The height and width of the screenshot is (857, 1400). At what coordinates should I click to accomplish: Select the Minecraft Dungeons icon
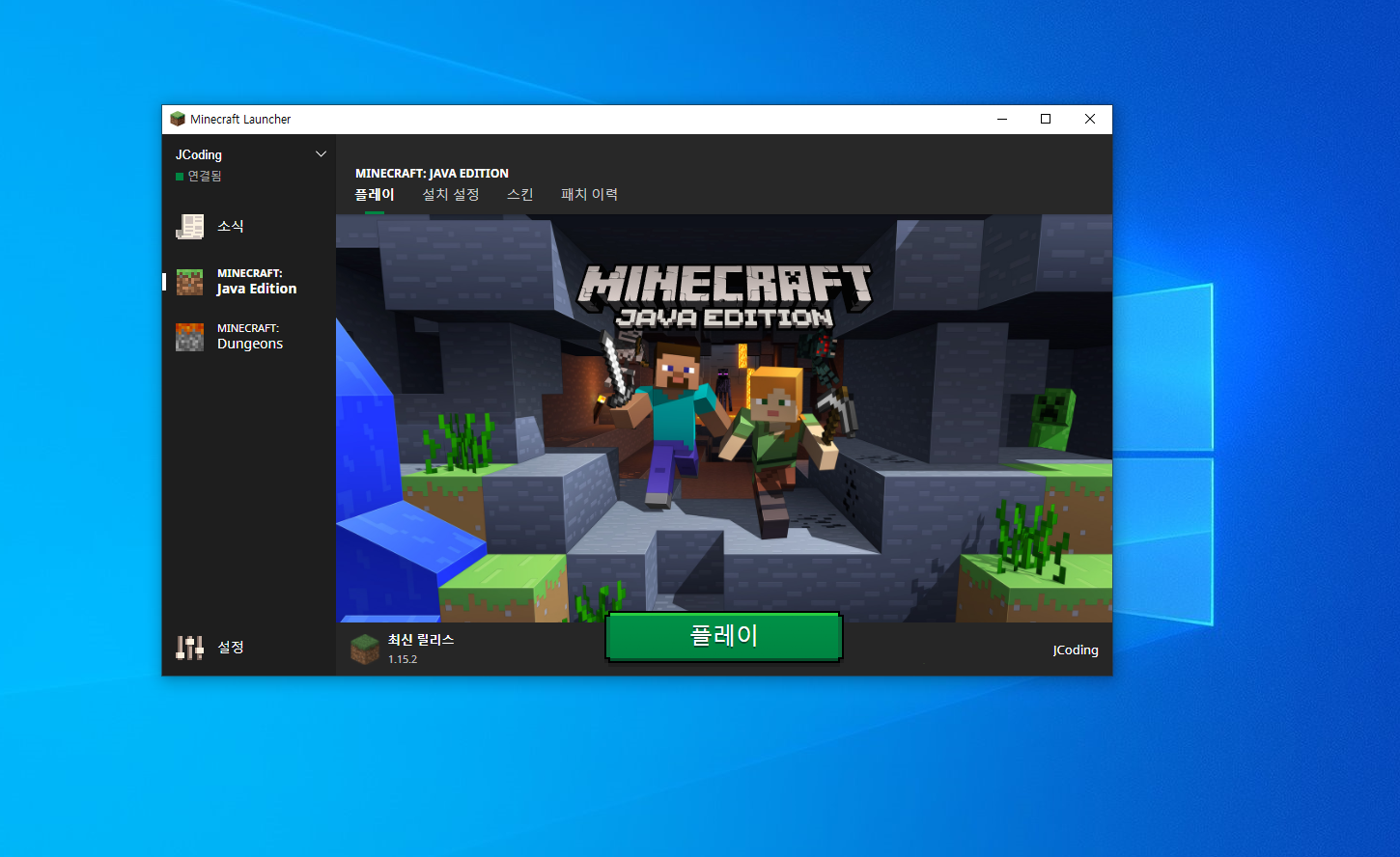[189, 337]
